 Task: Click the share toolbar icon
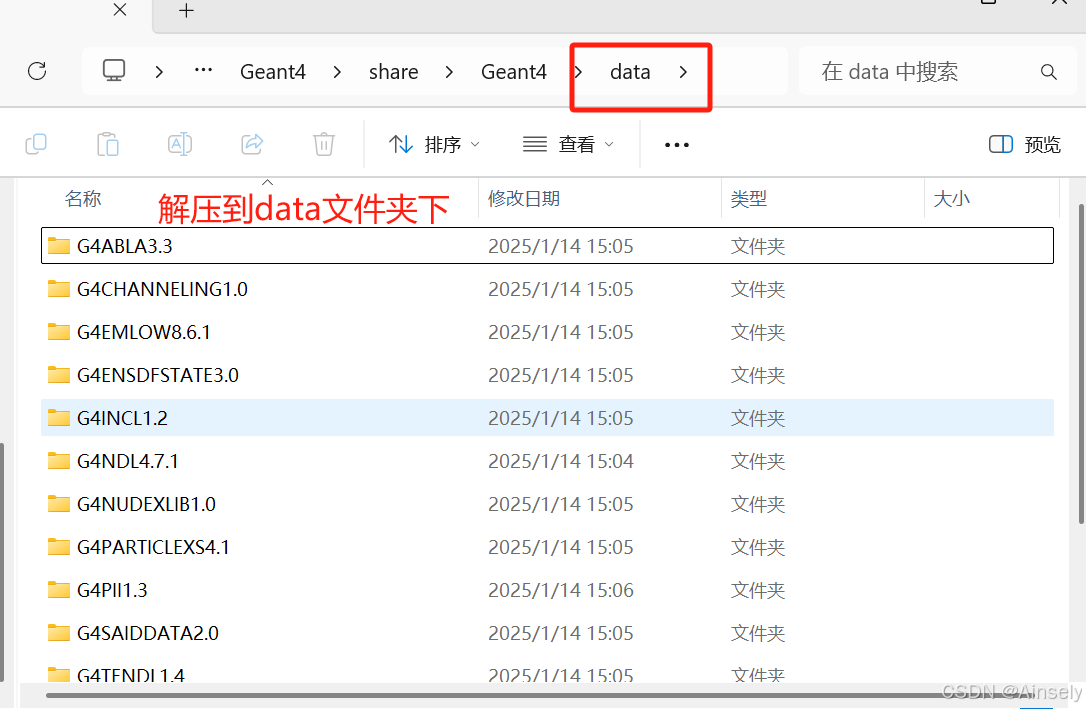(x=252, y=144)
